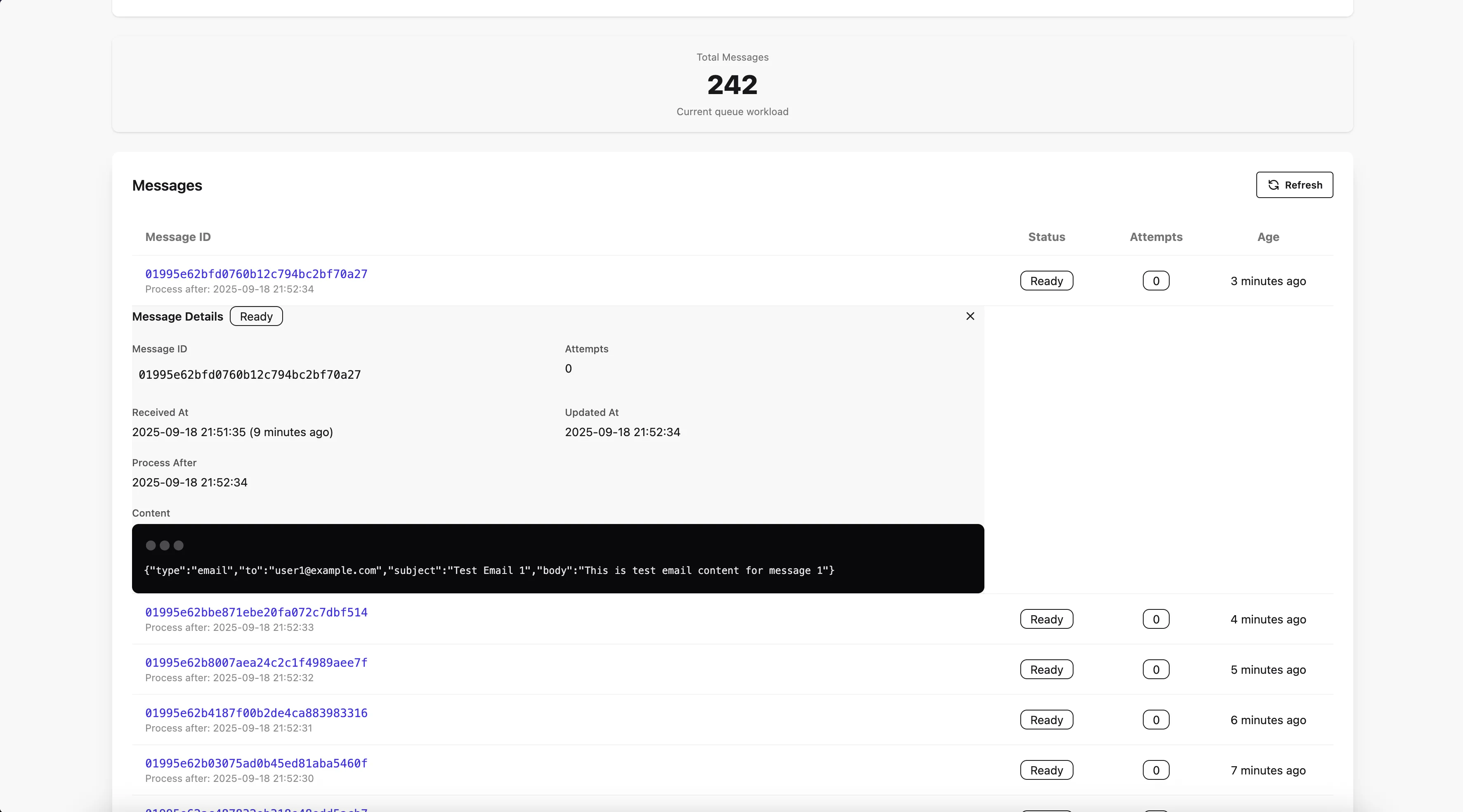The height and width of the screenshot is (812, 1463).
Task: Select the JSON content in the black code block
Action: [489, 571]
